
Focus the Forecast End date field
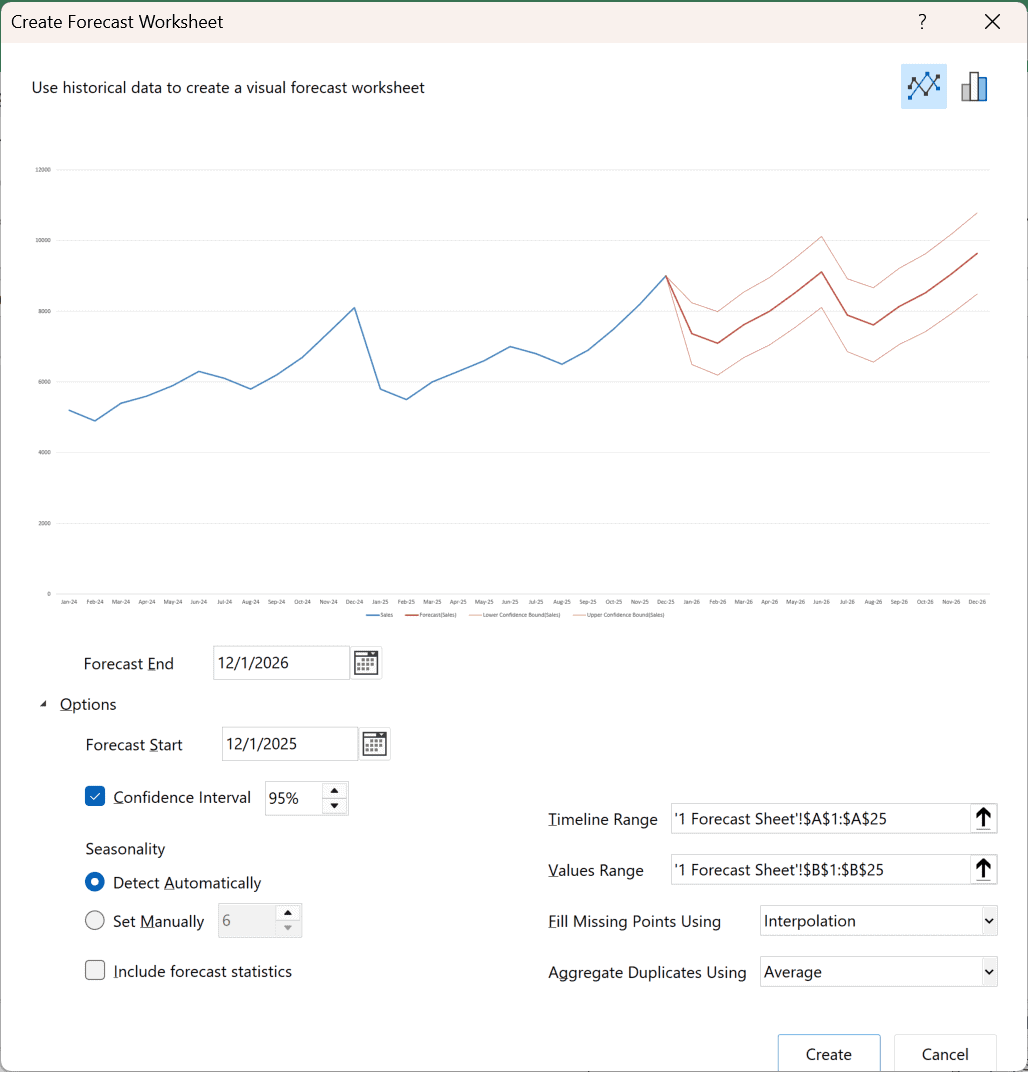pyautogui.click(x=281, y=662)
